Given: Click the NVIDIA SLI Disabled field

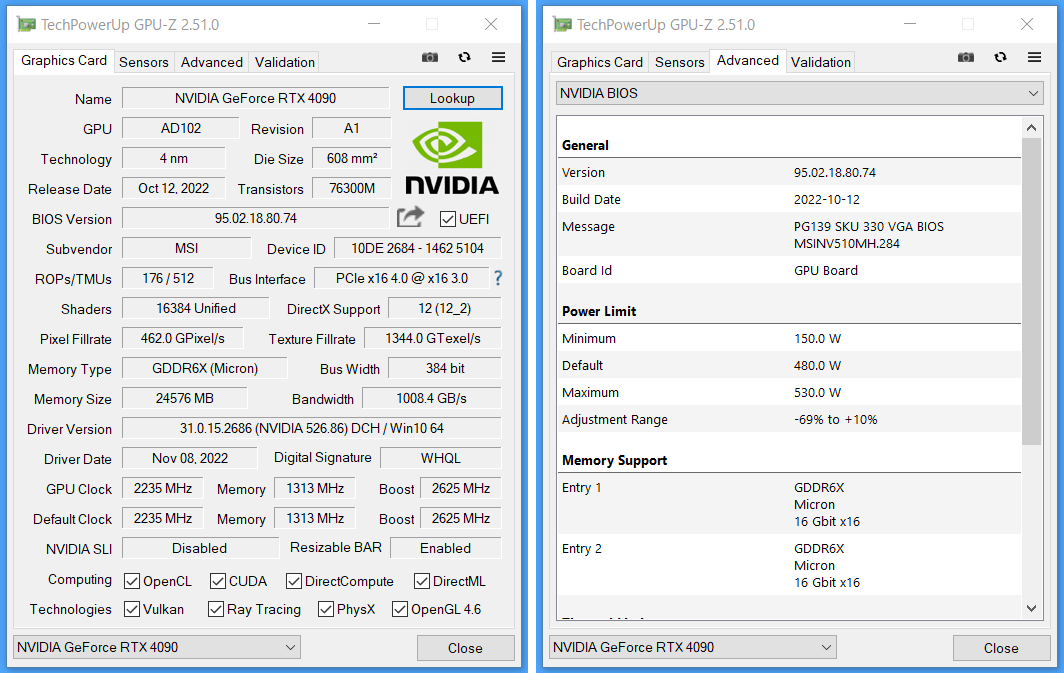Looking at the screenshot, I should coord(200,548).
